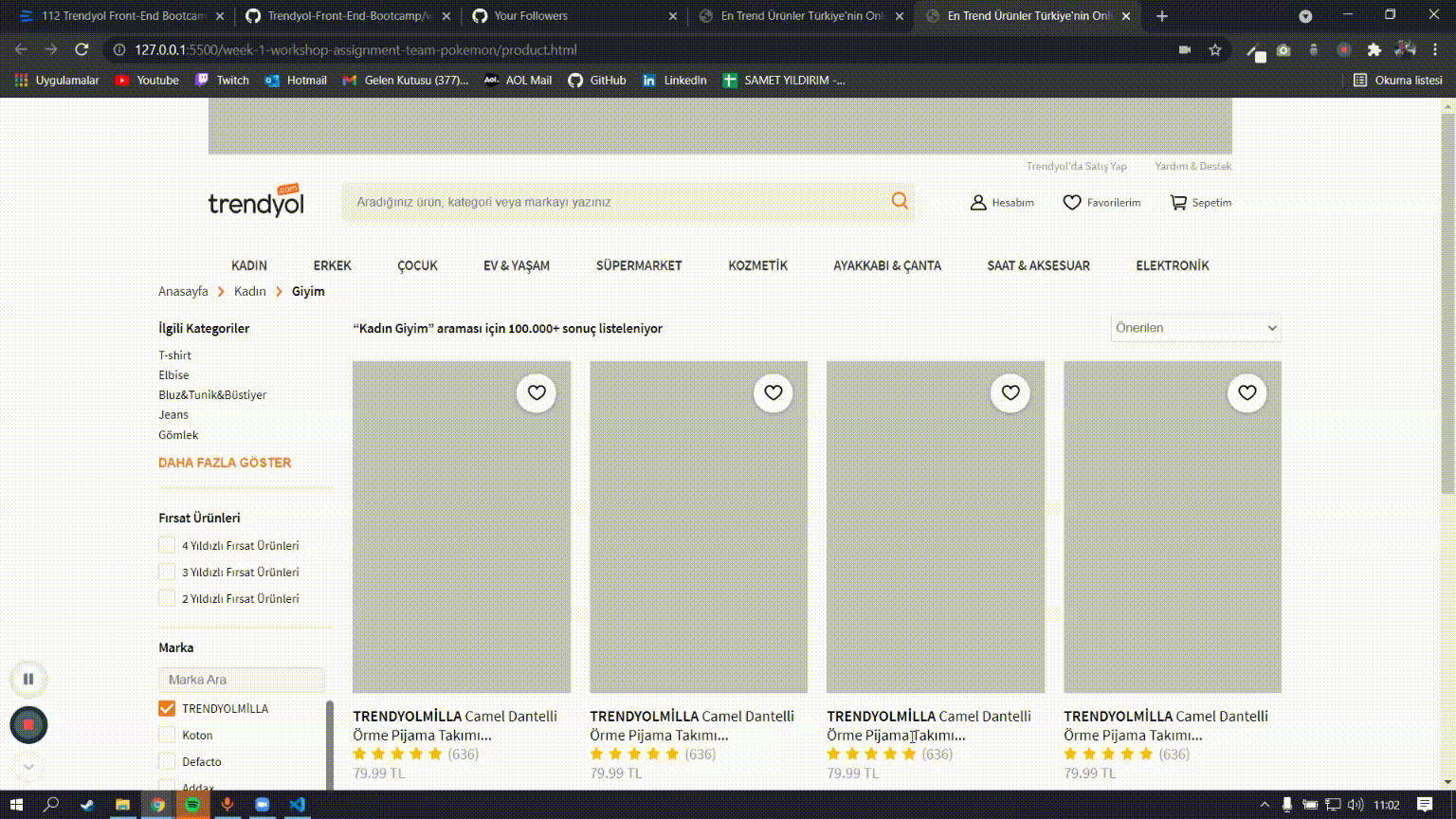Image resolution: width=1456 pixels, height=819 pixels.
Task: Open the Jeans category link
Action: (173, 414)
